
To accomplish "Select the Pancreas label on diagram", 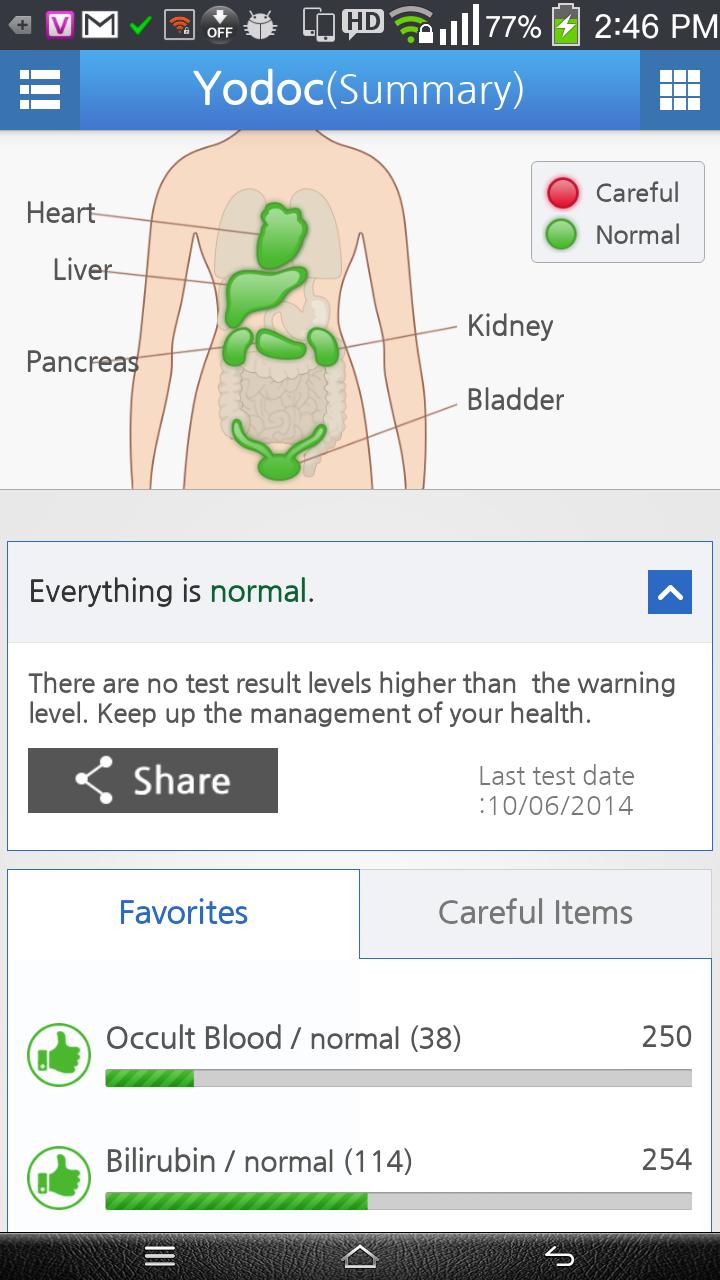I will (82, 361).
